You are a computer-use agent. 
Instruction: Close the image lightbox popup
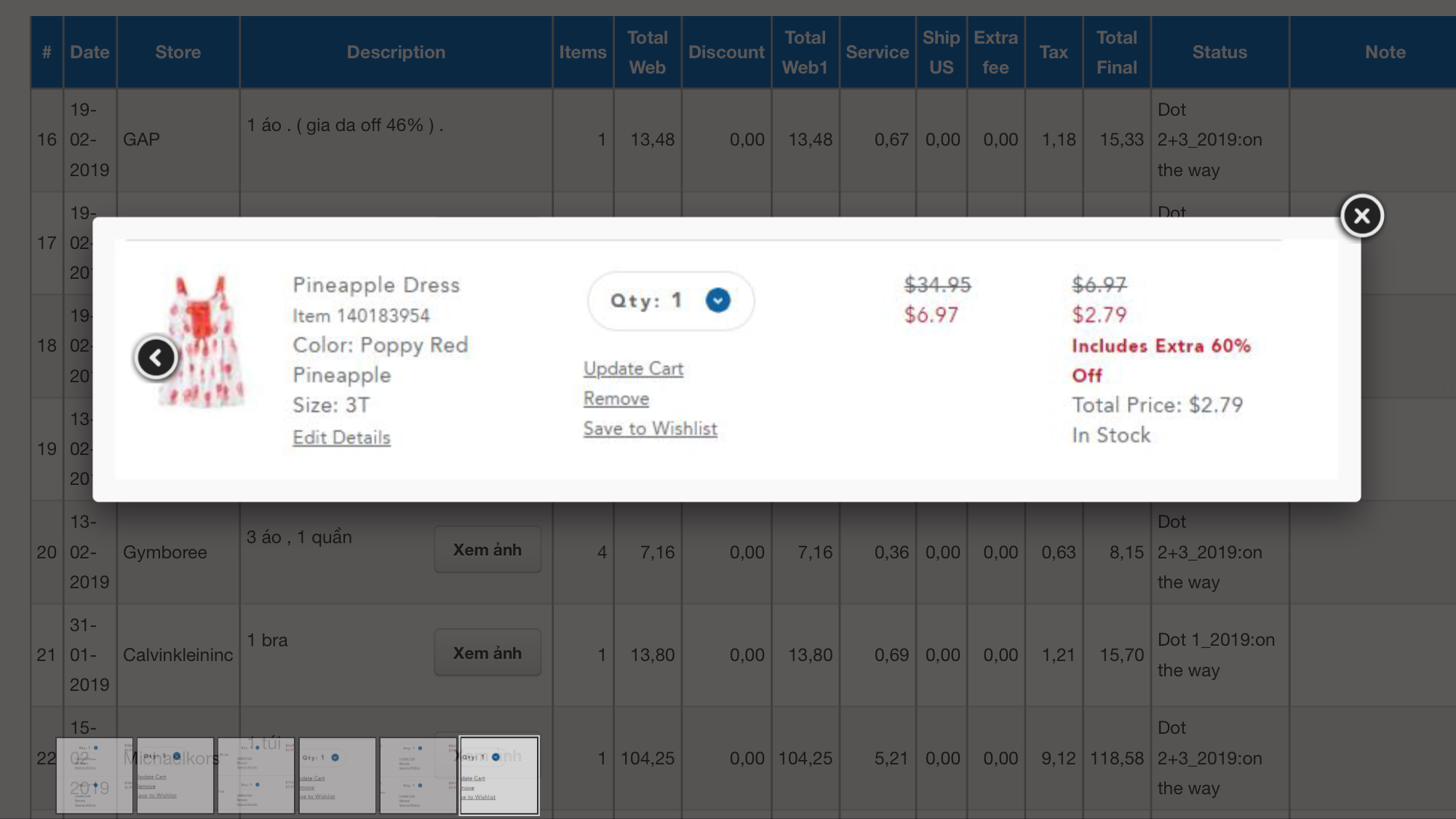tap(1361, 215)
